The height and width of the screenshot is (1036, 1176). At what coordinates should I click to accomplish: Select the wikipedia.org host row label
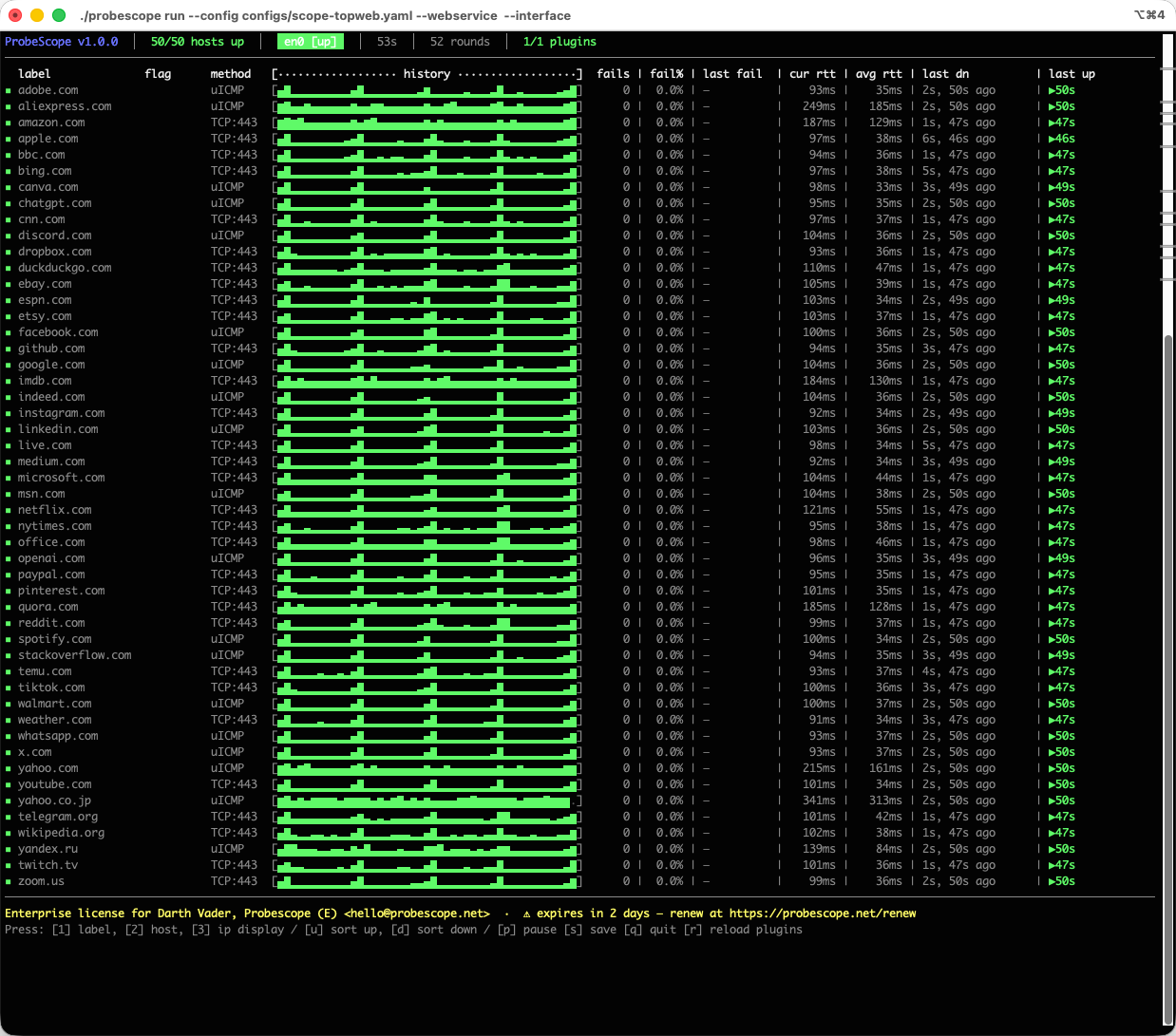(62, 833)
